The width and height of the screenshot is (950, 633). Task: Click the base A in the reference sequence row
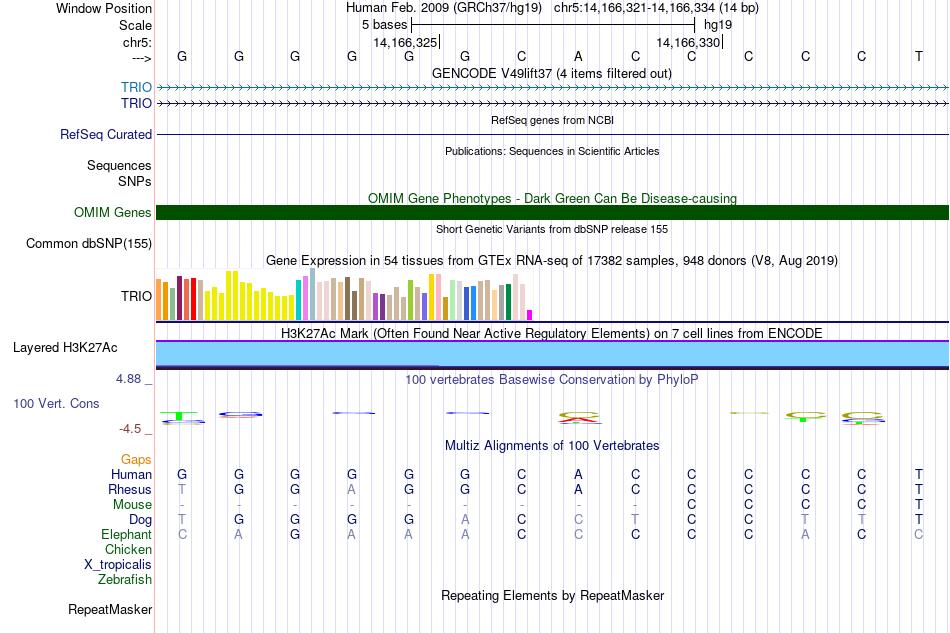click(579, 56)
